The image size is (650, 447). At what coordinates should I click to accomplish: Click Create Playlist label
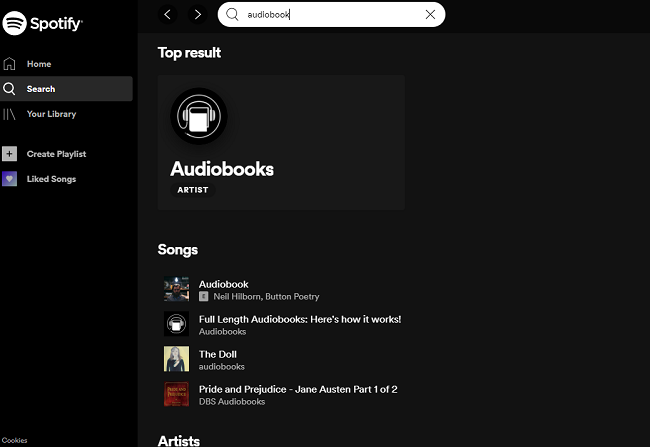pos(56,154)
